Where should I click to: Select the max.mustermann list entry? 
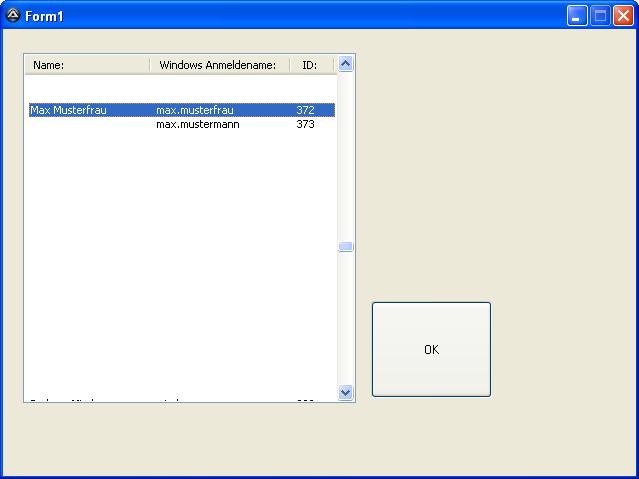tap(197, 125)
